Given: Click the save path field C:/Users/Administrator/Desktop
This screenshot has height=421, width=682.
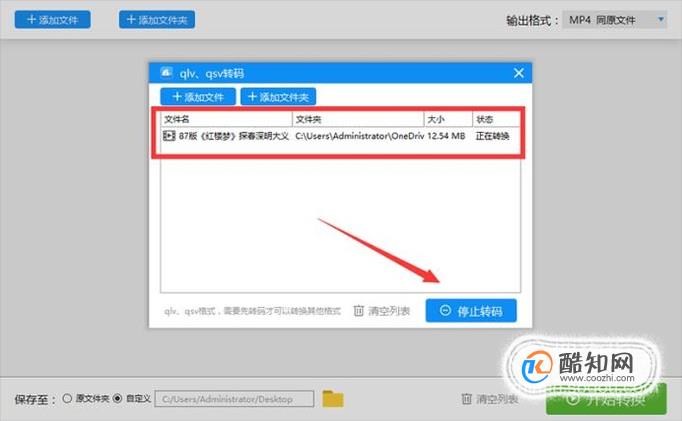Looking at the screenshot, I should pyautogui.click(x=234, y=399).
